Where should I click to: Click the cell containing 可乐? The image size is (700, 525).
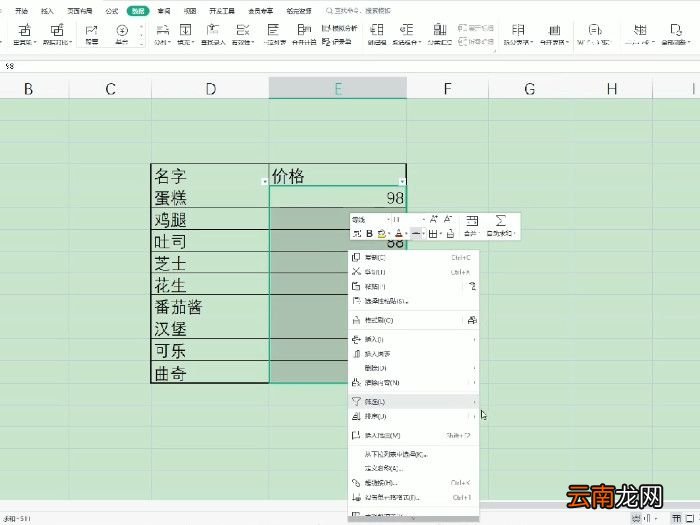[x=210, y=350]
